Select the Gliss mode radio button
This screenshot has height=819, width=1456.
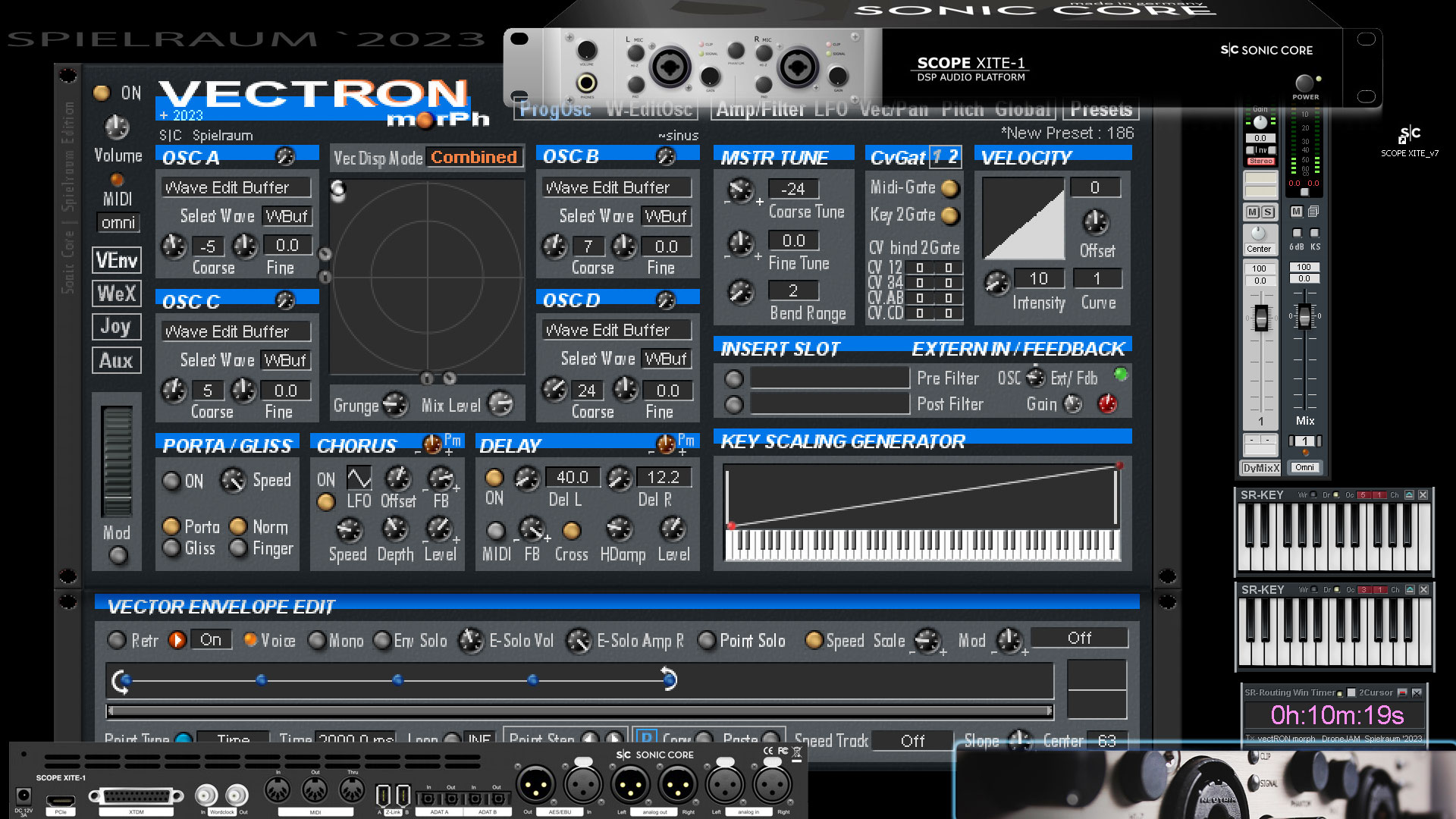pyautogui.click(x=171, y=548)
